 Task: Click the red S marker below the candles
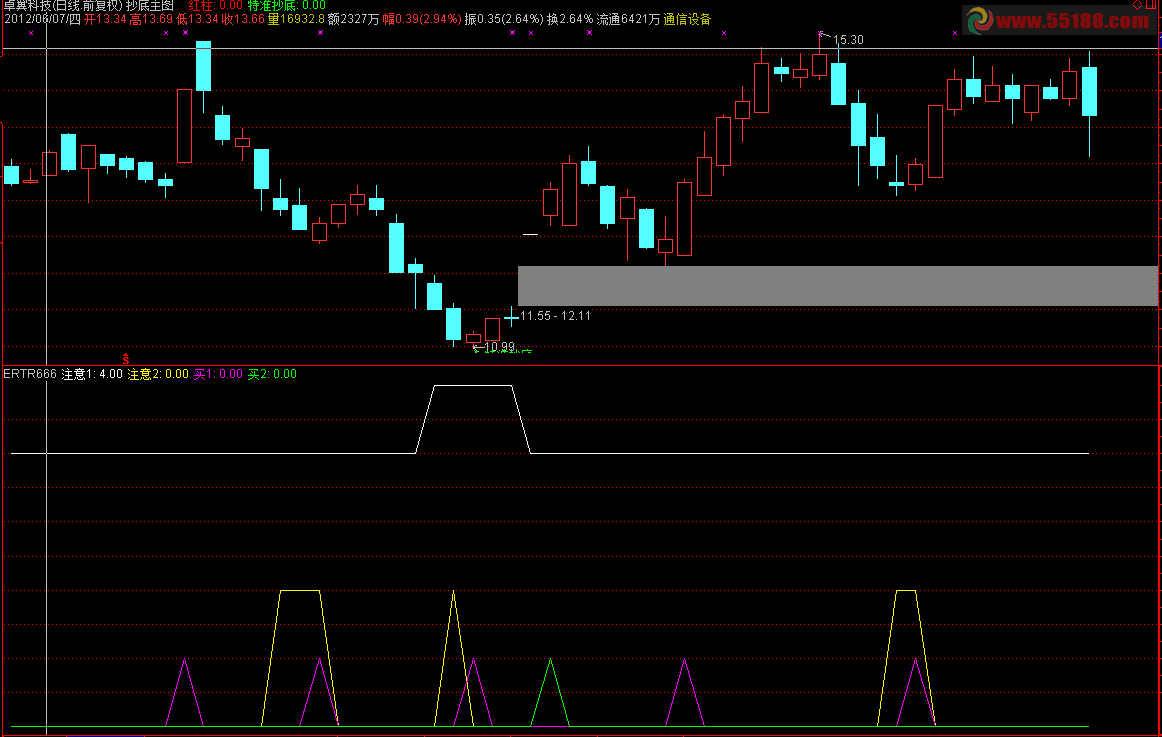coord(126,359)
